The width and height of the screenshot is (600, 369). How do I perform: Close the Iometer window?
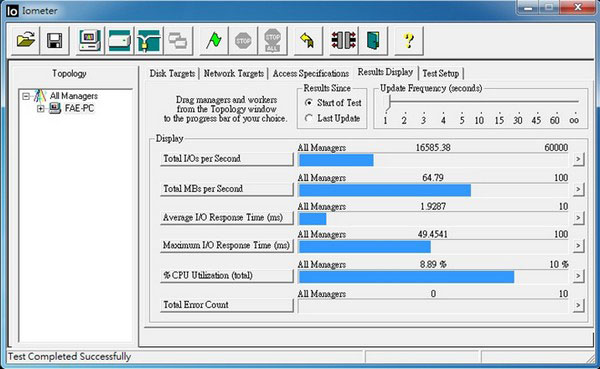click(578, 7)
